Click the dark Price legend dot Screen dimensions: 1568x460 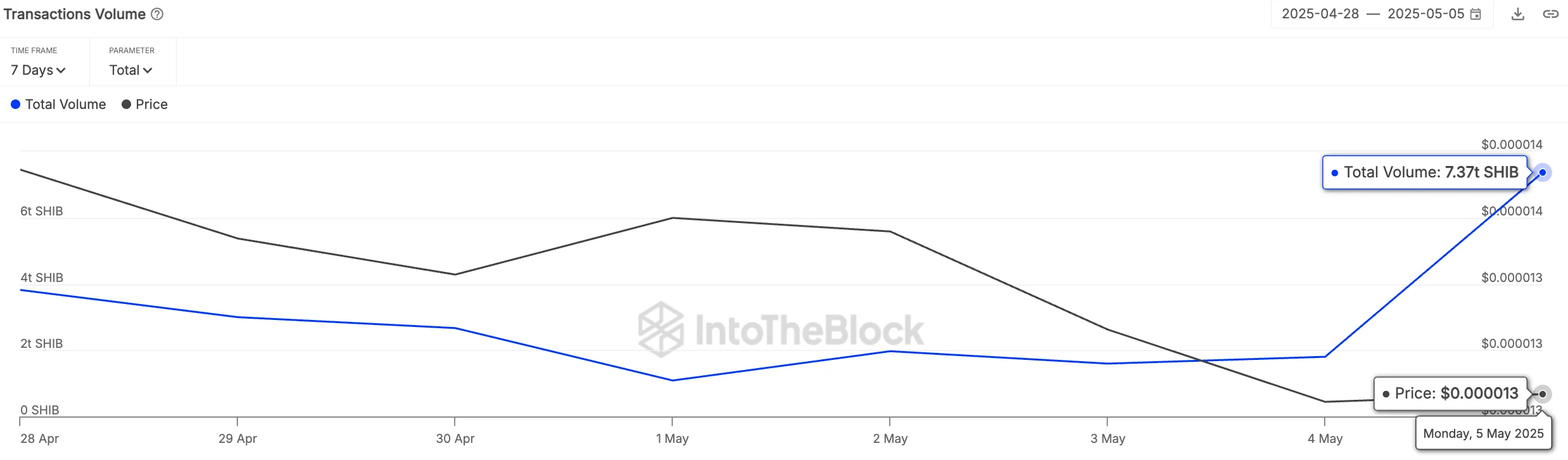pyautogui.click(x=126, y=104)
